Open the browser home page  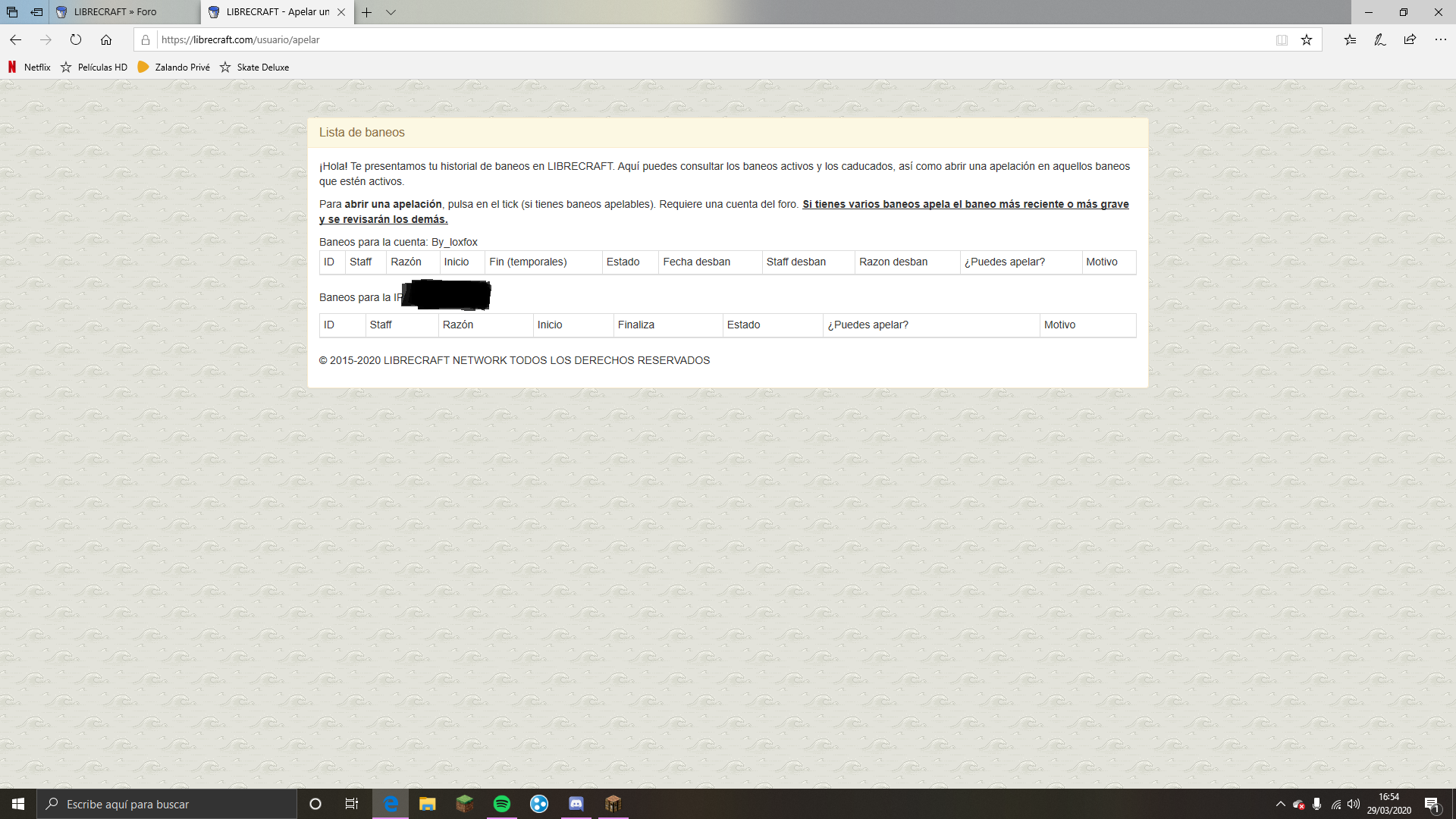[106, 39]
